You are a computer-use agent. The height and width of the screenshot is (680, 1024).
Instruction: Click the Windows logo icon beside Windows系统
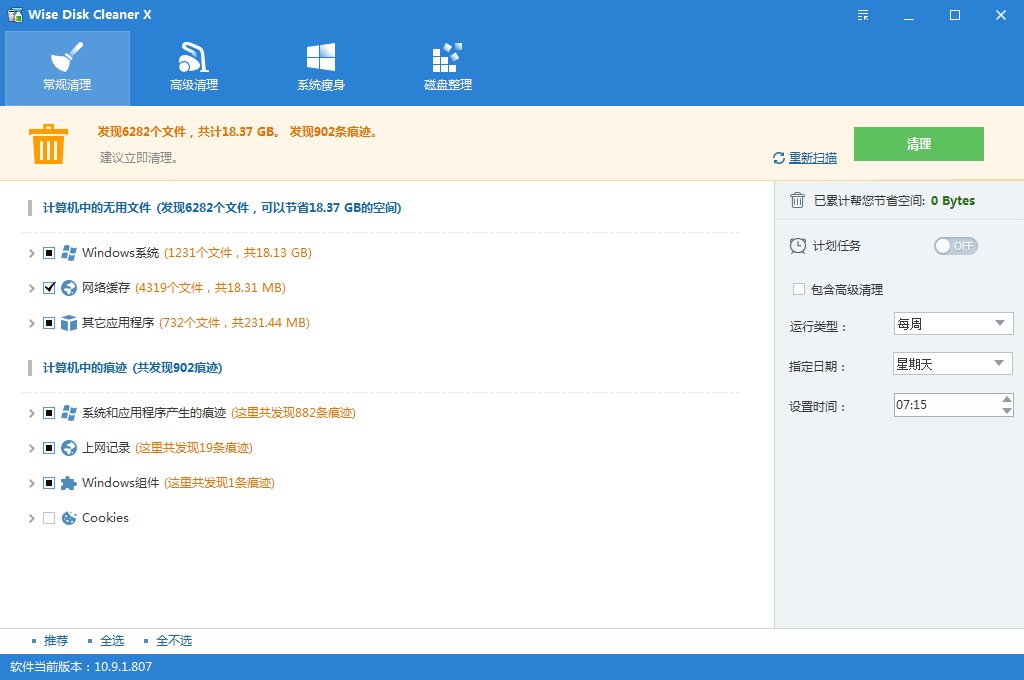68,253
